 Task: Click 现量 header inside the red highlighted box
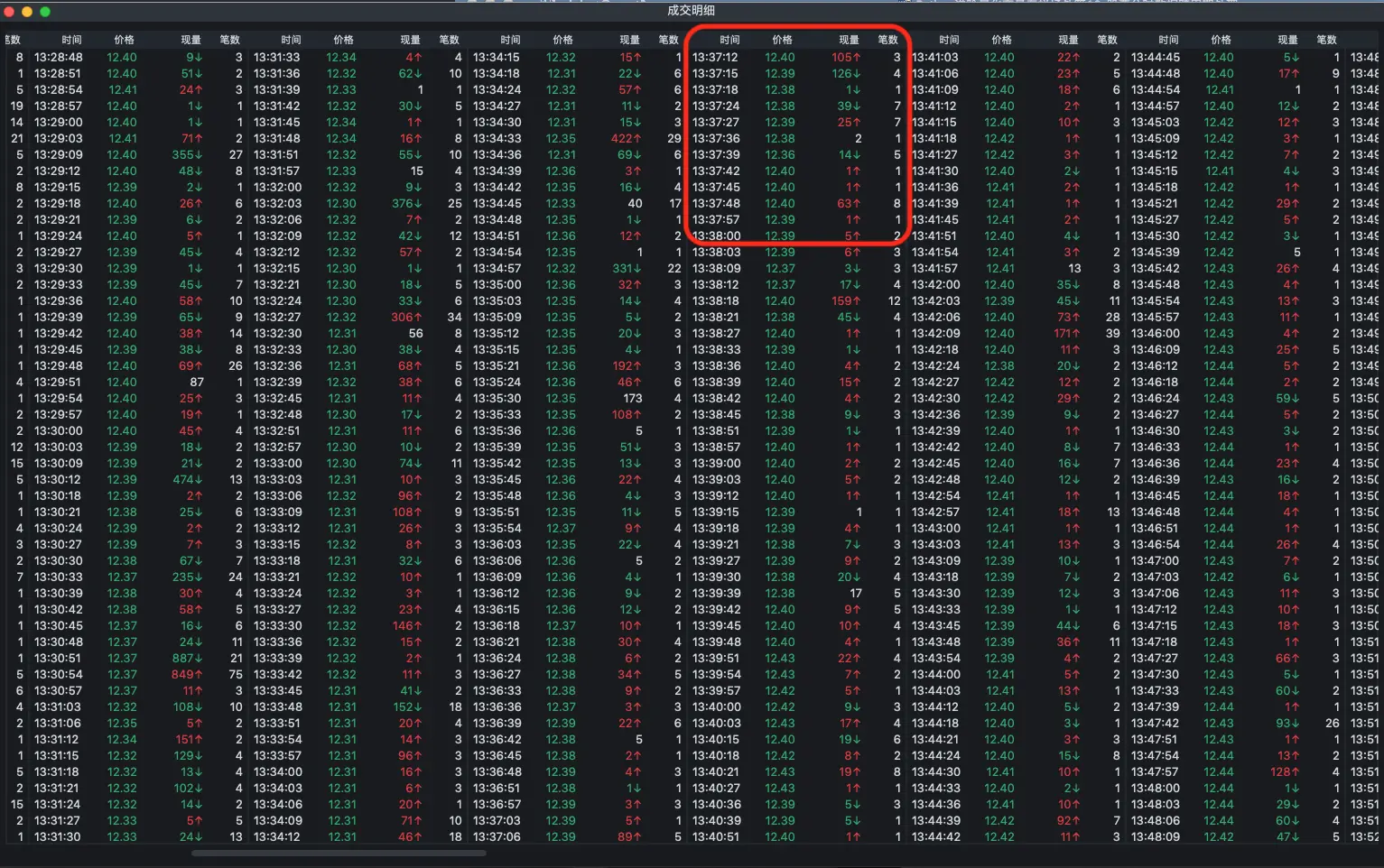pyautogui.click(x=850, y=40)
